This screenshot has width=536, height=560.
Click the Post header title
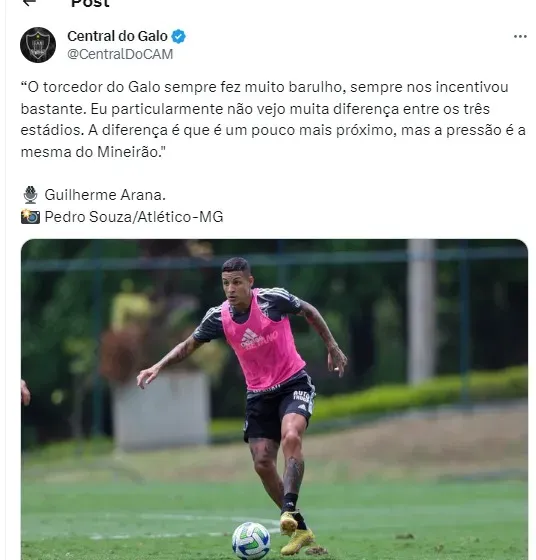pyautogui.click(x=90, y=3)
